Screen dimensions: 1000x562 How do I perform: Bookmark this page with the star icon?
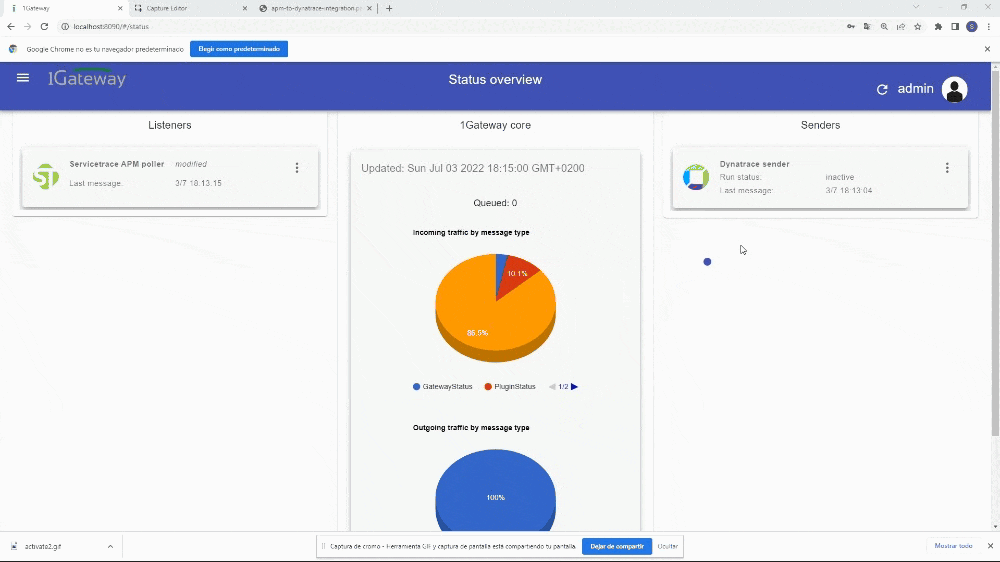[917, 27]
